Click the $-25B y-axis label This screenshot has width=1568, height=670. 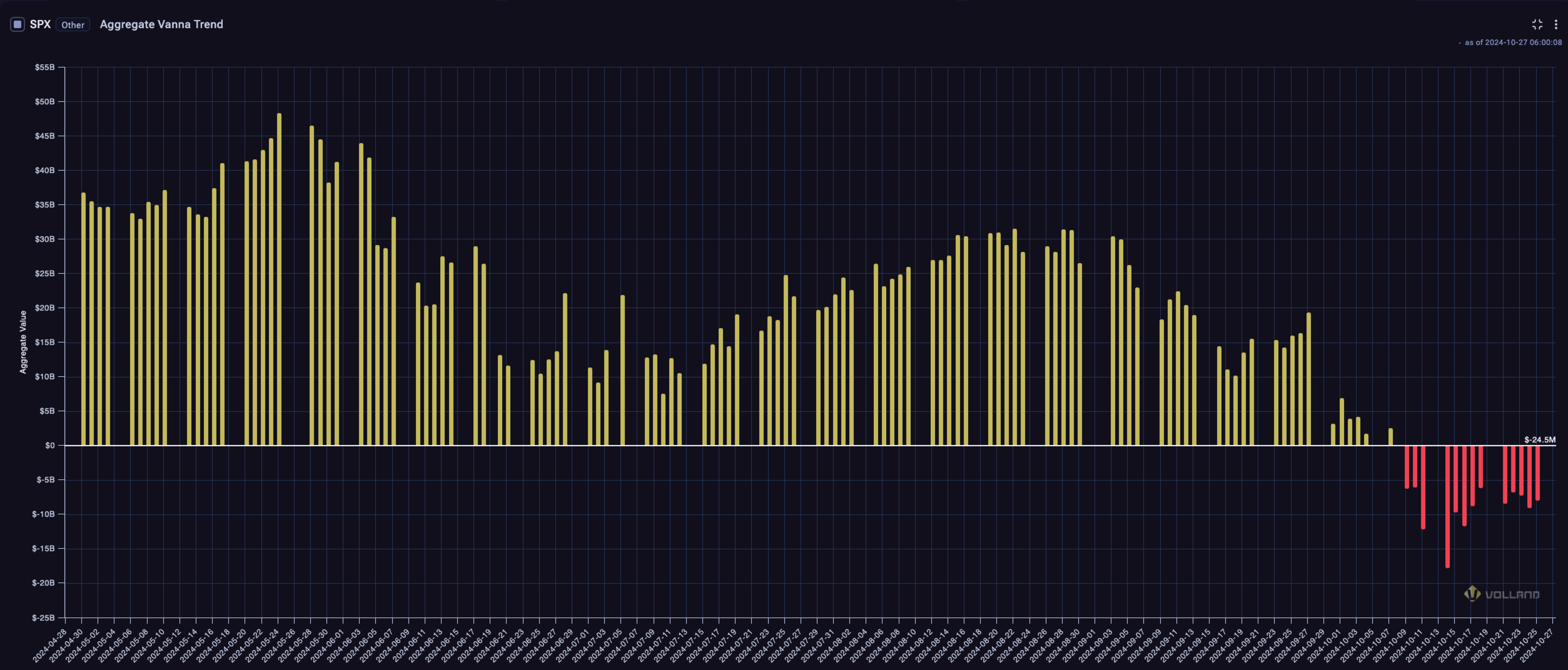pyautogui.click(x=43, y=618)
